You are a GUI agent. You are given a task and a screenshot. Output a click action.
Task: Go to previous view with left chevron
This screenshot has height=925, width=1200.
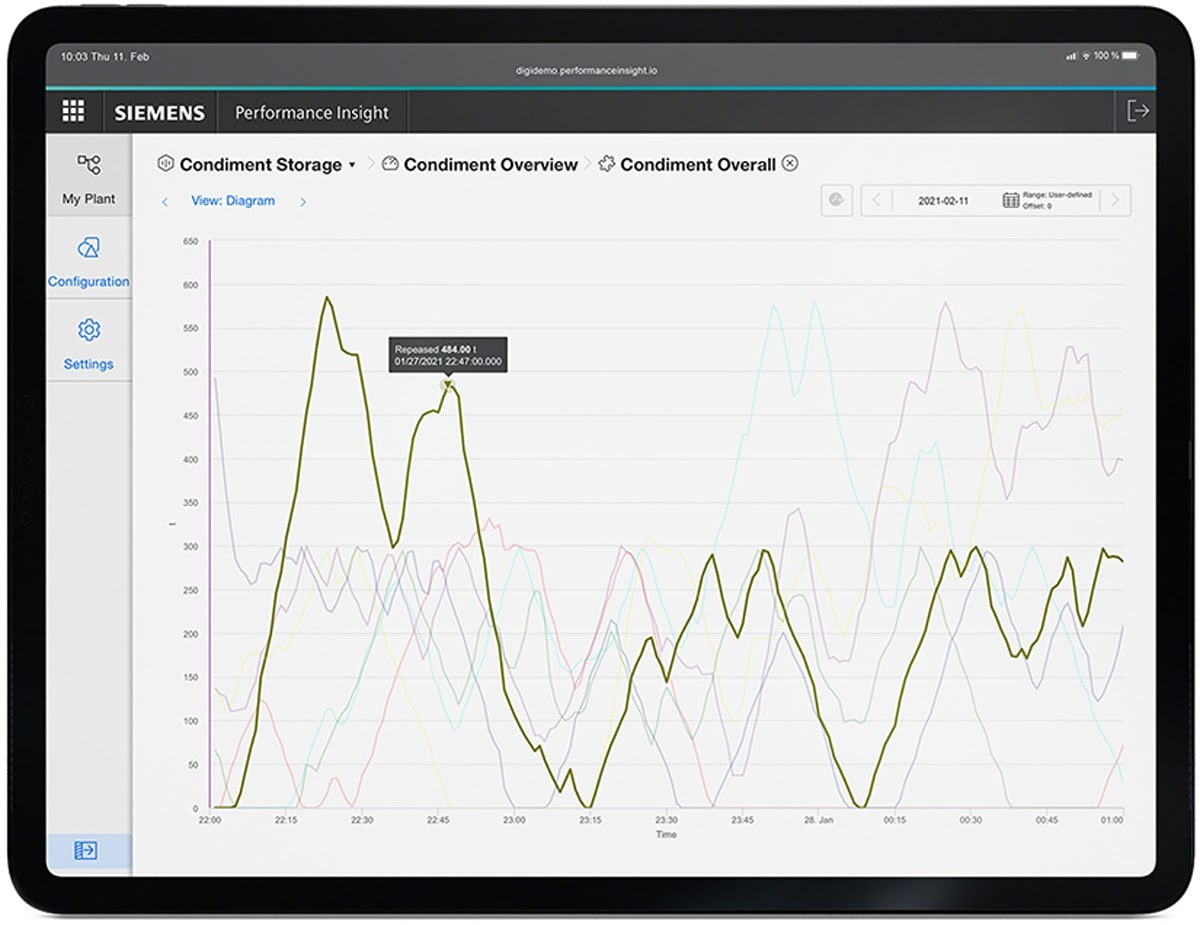point(165,202)
